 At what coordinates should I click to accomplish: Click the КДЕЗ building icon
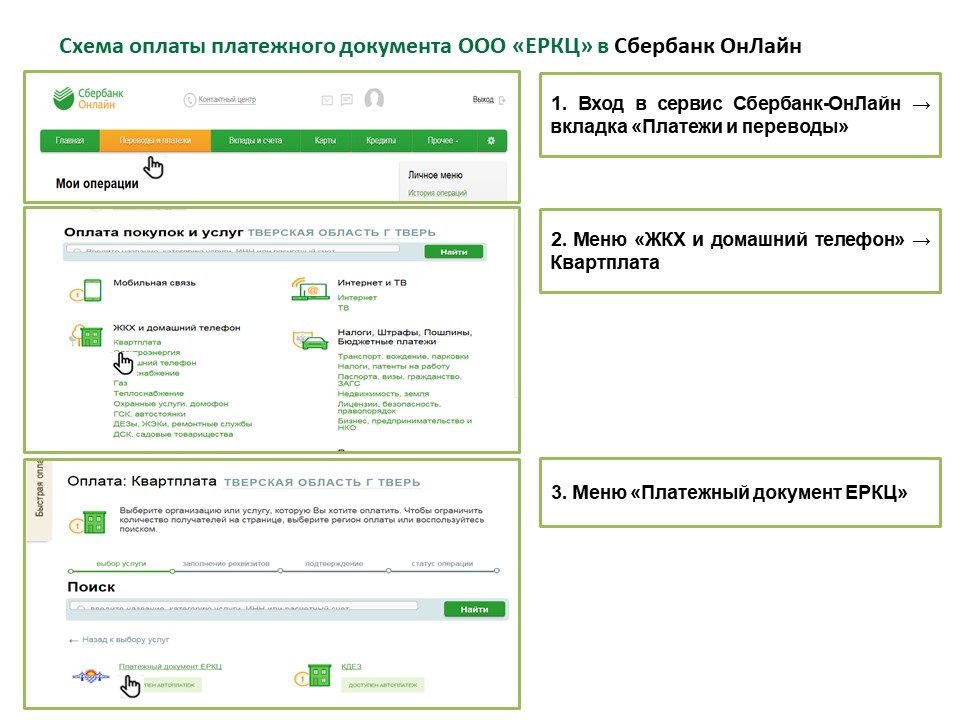tap(313, 675)
